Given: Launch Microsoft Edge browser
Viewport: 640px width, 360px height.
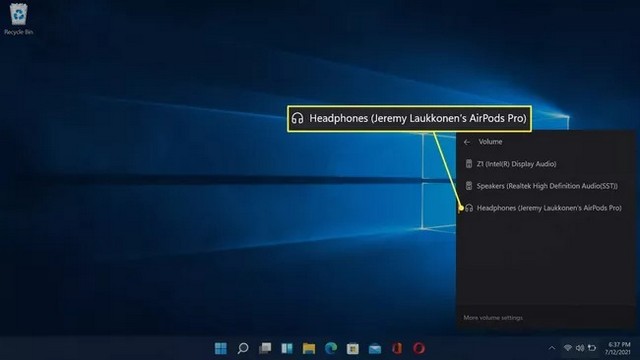Looking at the screenshot, I should click(331, 348).
